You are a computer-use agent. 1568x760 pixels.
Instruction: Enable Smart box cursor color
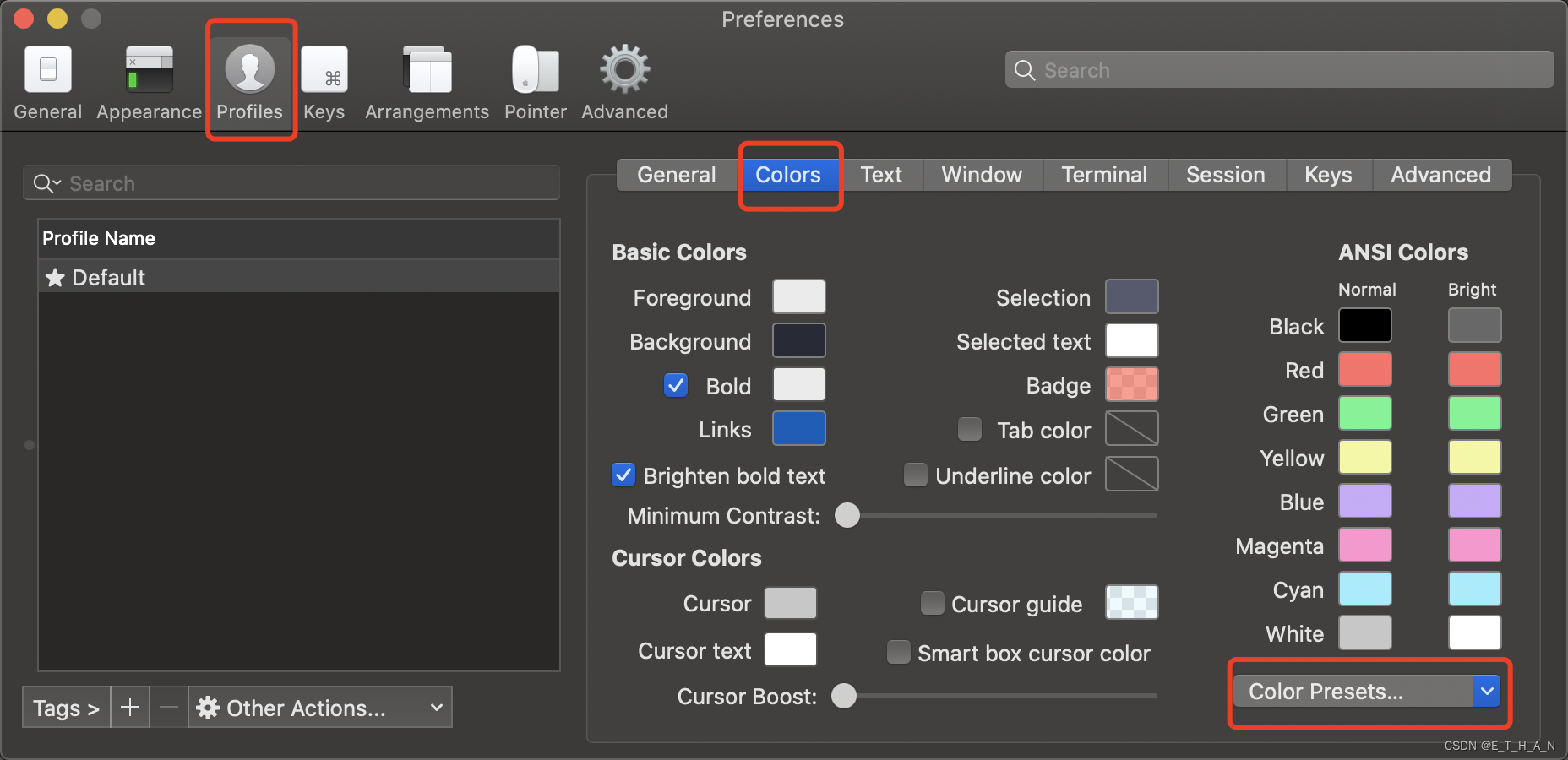pyautogui.click(x=898, y=652)
